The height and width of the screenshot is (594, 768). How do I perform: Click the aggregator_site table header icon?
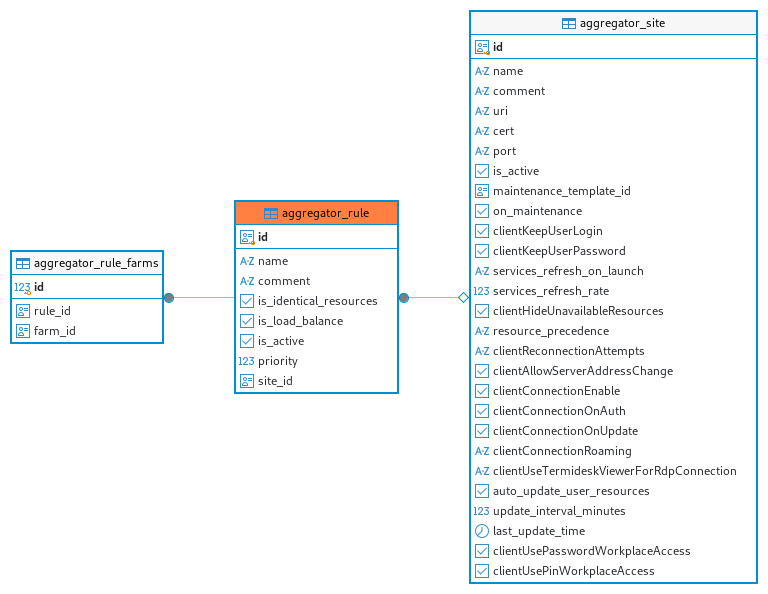click(569, 24)
